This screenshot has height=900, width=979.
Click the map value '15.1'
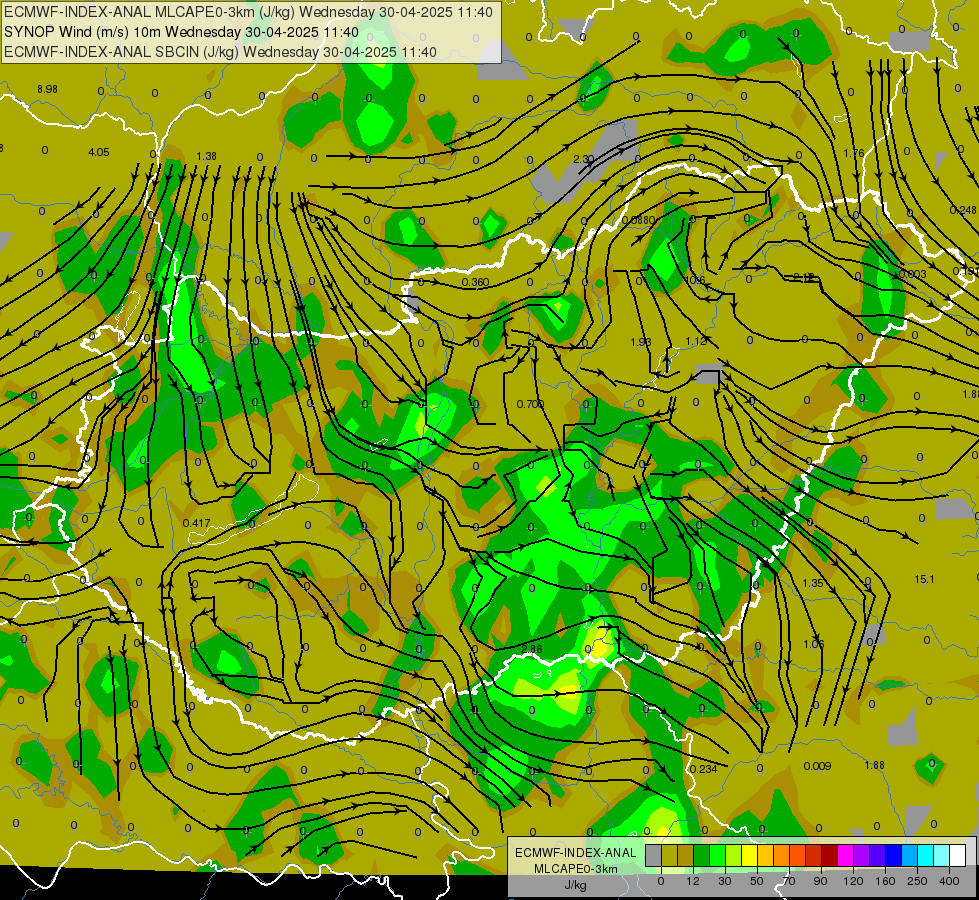924,580
